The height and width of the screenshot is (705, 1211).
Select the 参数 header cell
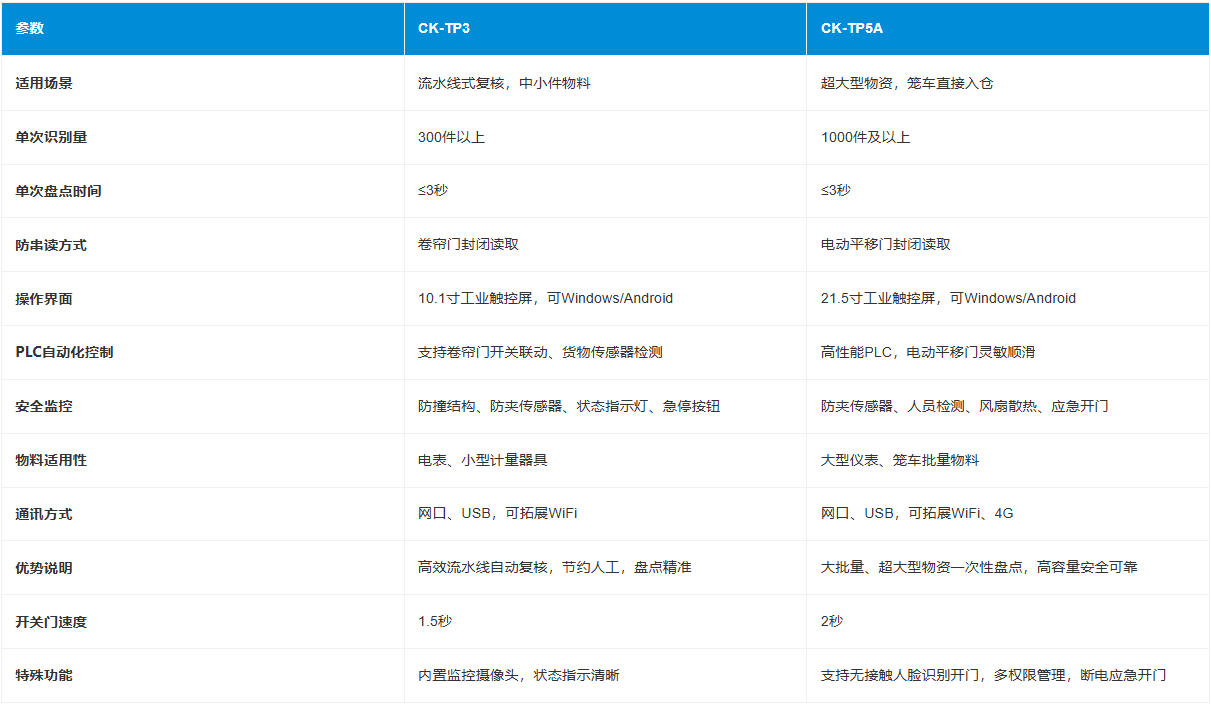click(x=30, y=29)
